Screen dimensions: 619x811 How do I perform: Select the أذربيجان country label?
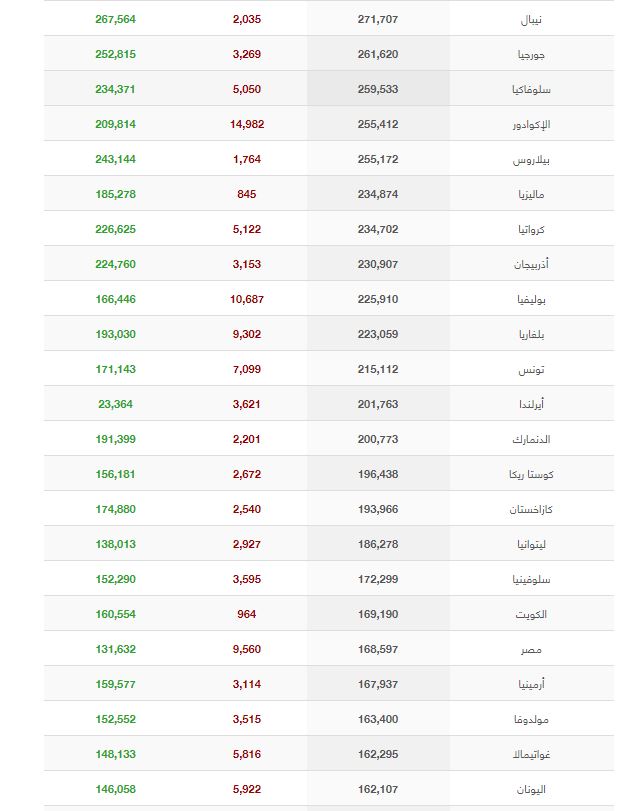(x=531, y=264)
